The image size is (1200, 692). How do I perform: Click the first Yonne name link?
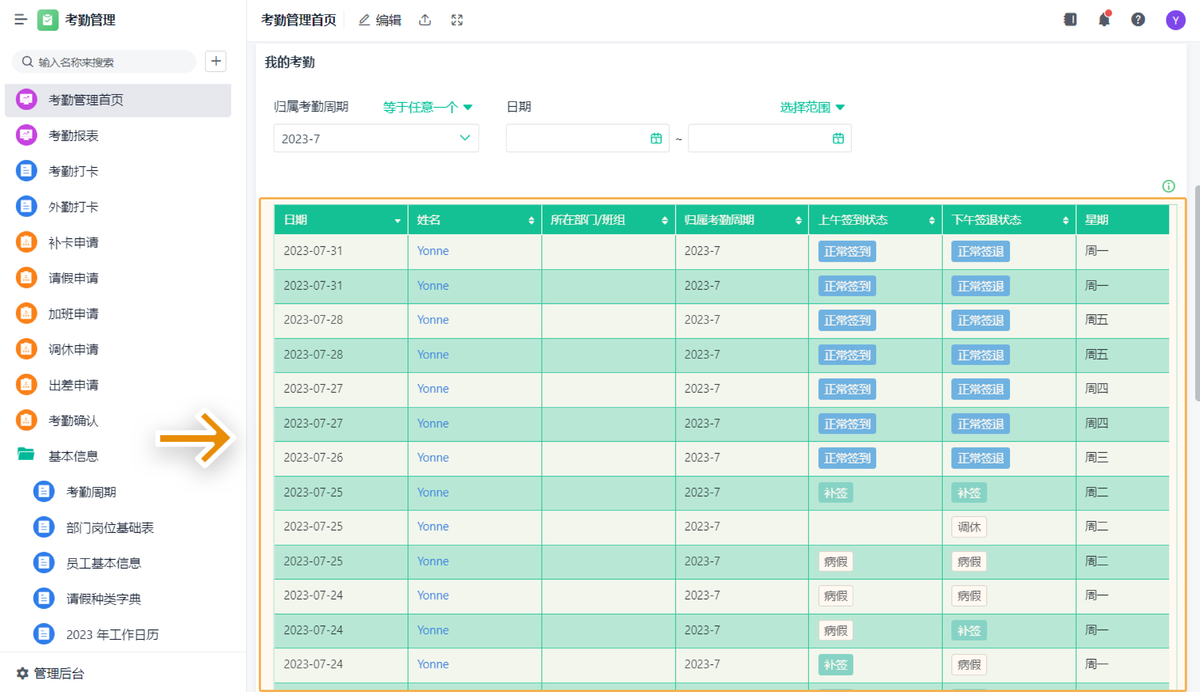coord(433,251)
